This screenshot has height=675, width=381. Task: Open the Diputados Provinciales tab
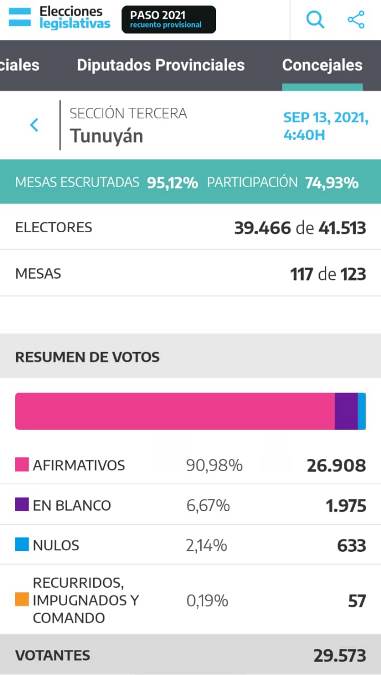click(161, 65)
